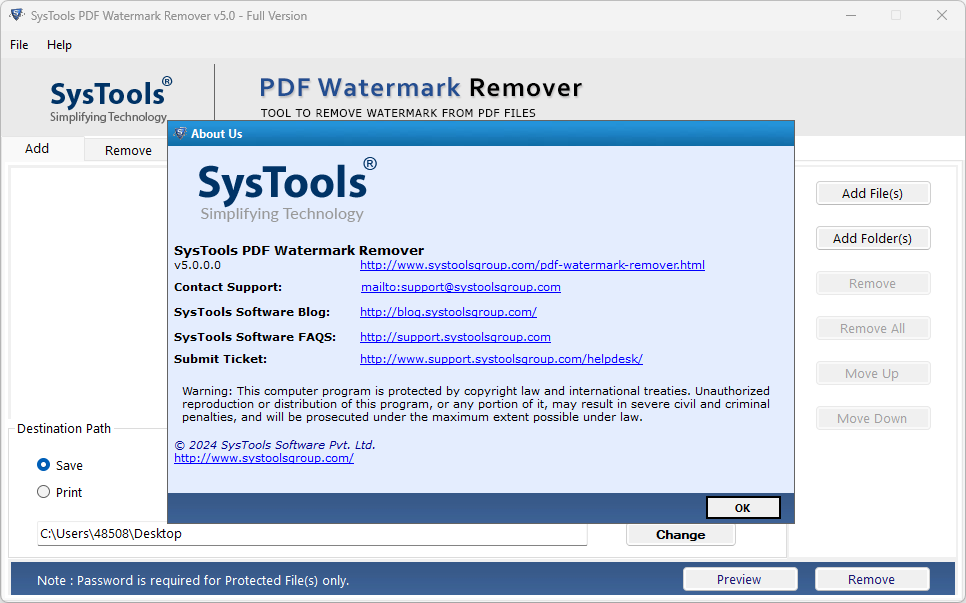
Task: Click the SysTools logo in main header
Action: tap(110, 100)
